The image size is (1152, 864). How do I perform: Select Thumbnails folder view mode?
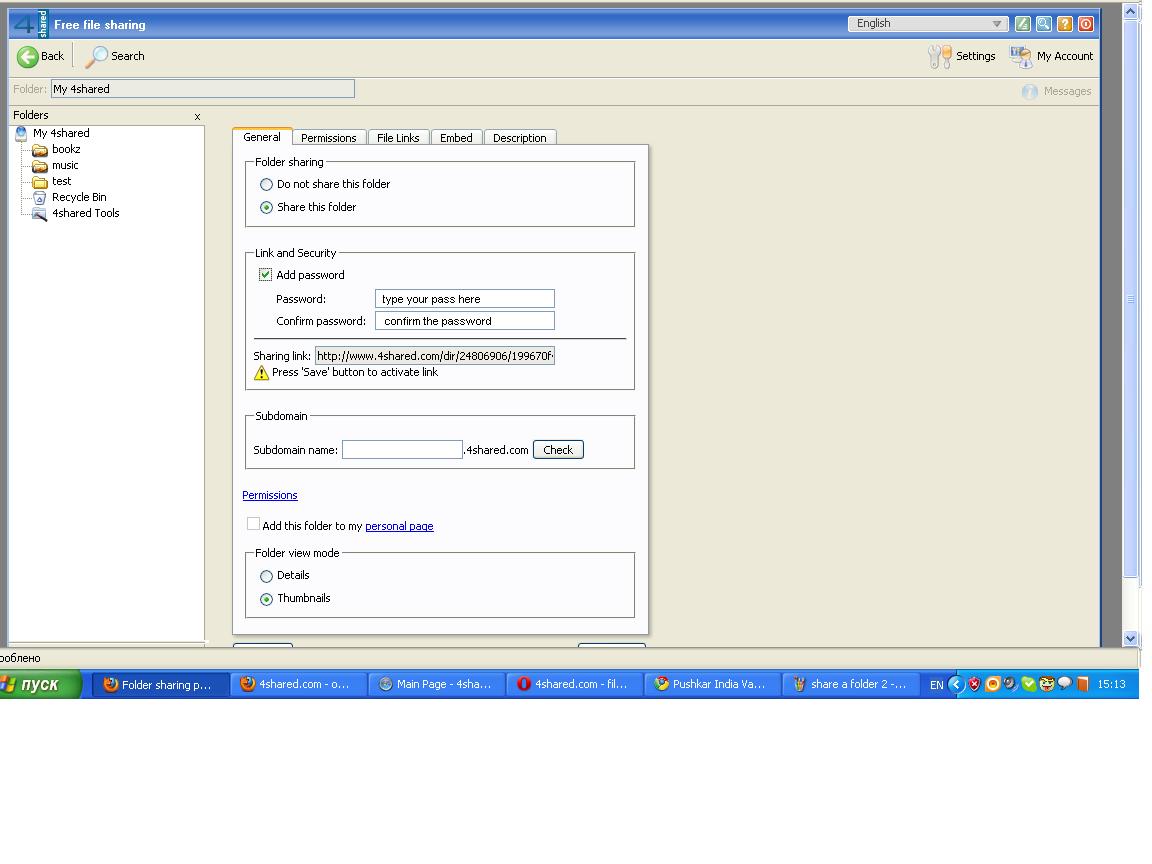pos(266,600)
